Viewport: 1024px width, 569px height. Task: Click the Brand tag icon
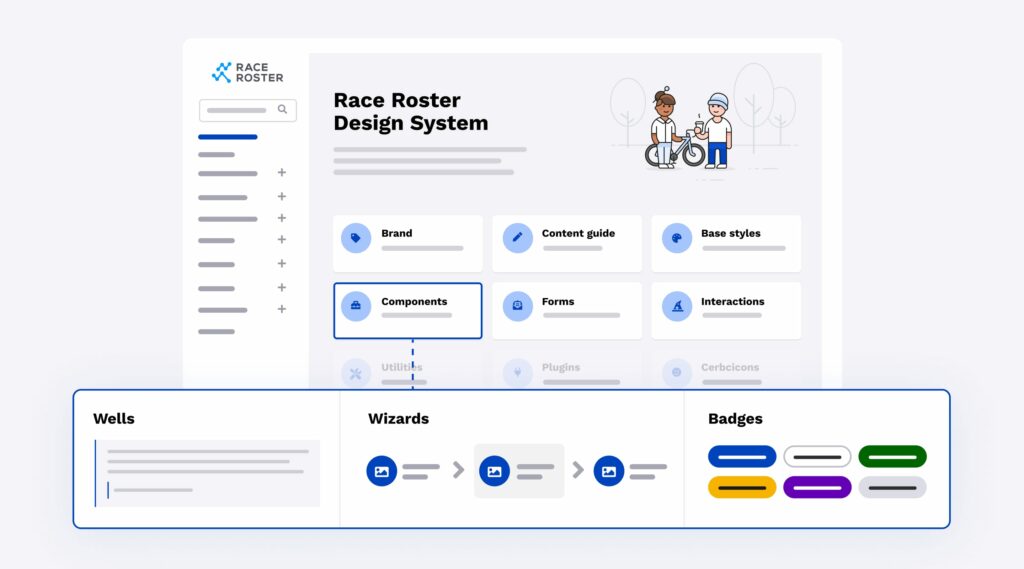(x=356, y=238)
